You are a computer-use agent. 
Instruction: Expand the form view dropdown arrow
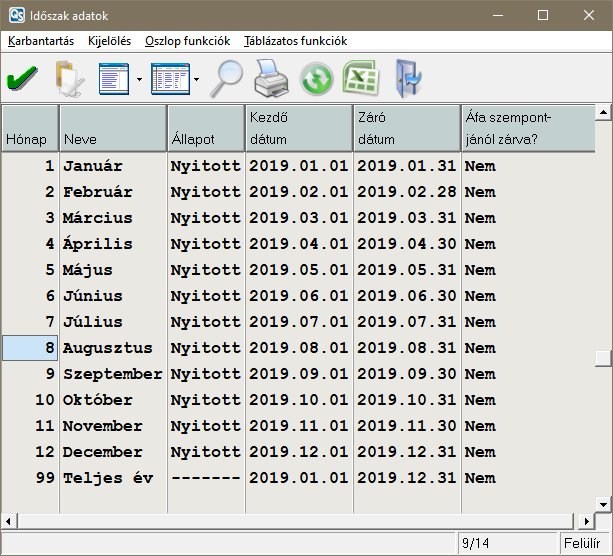[x=139, y=78]
